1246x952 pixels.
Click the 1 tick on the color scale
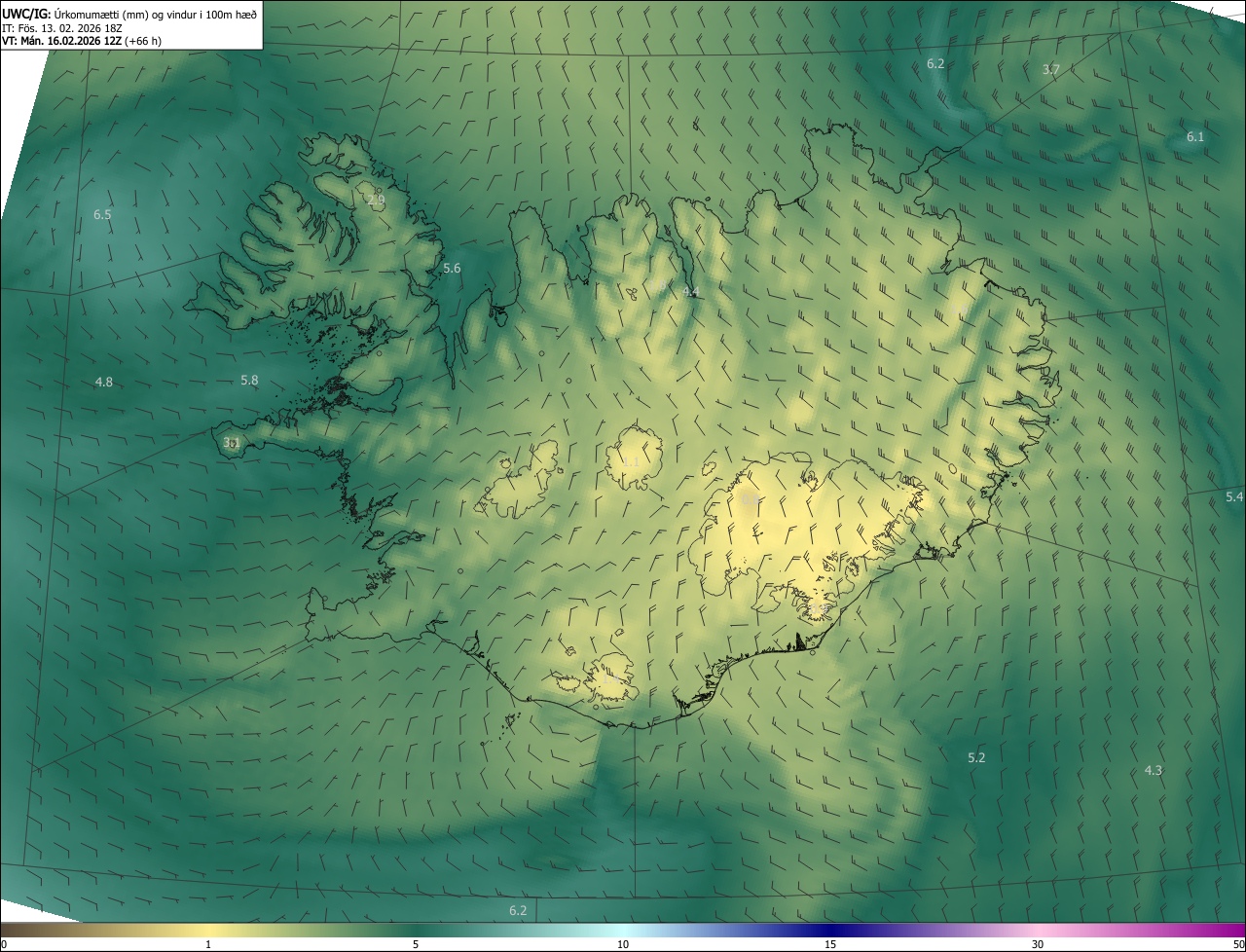(208, 944)
